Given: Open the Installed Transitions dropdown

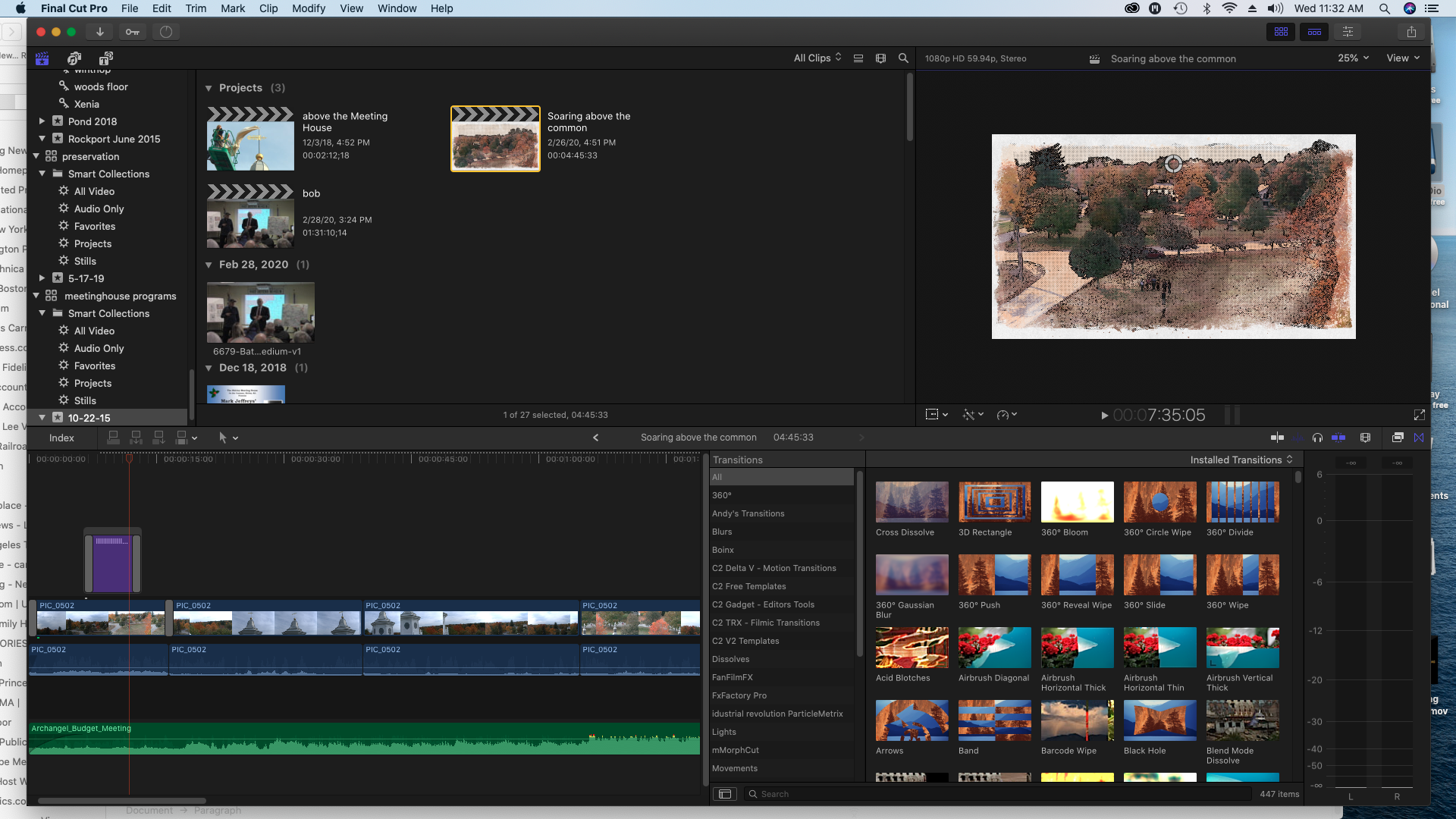Looking at the screenshot, I should point(1241,460).
